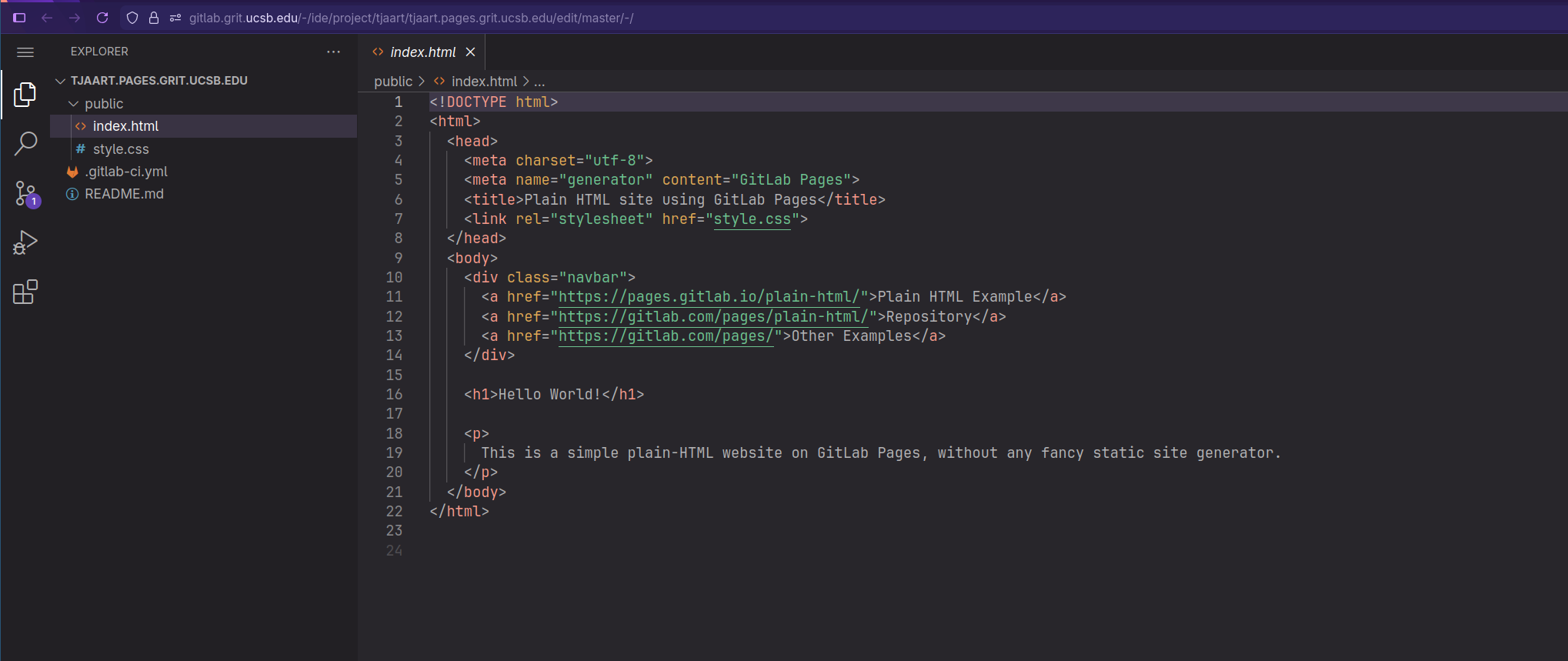Viewport: 1568px width, 661px height.
Task: Click the browser back arrow
Action: pyautogui.click(x=47, y=18)
